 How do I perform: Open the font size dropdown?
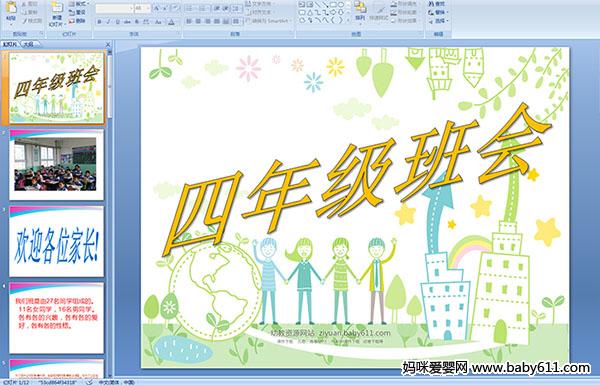[x=148, y=8]
